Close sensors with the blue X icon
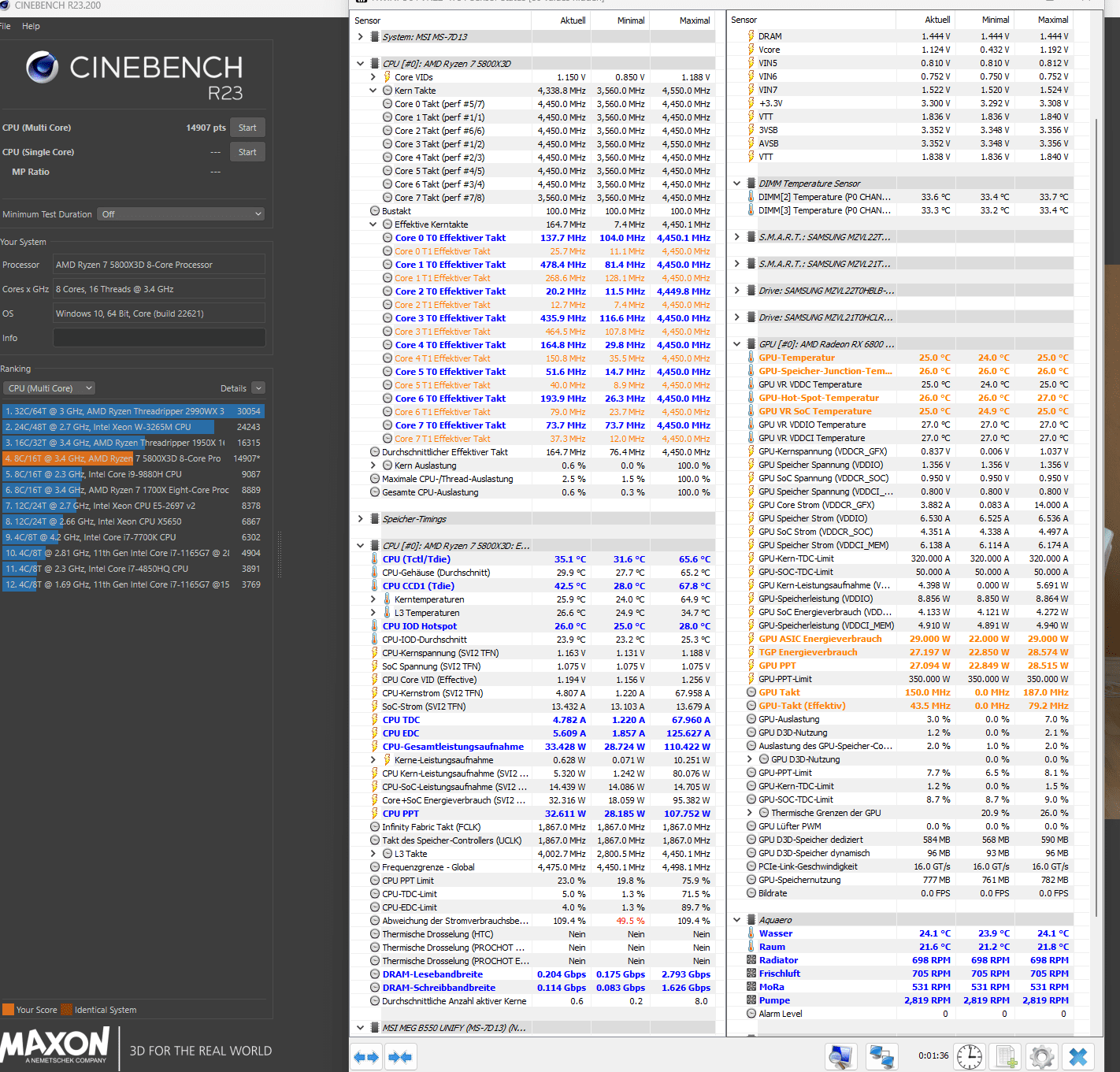This screenshot has width=1120, height=1072. 1078,1057
